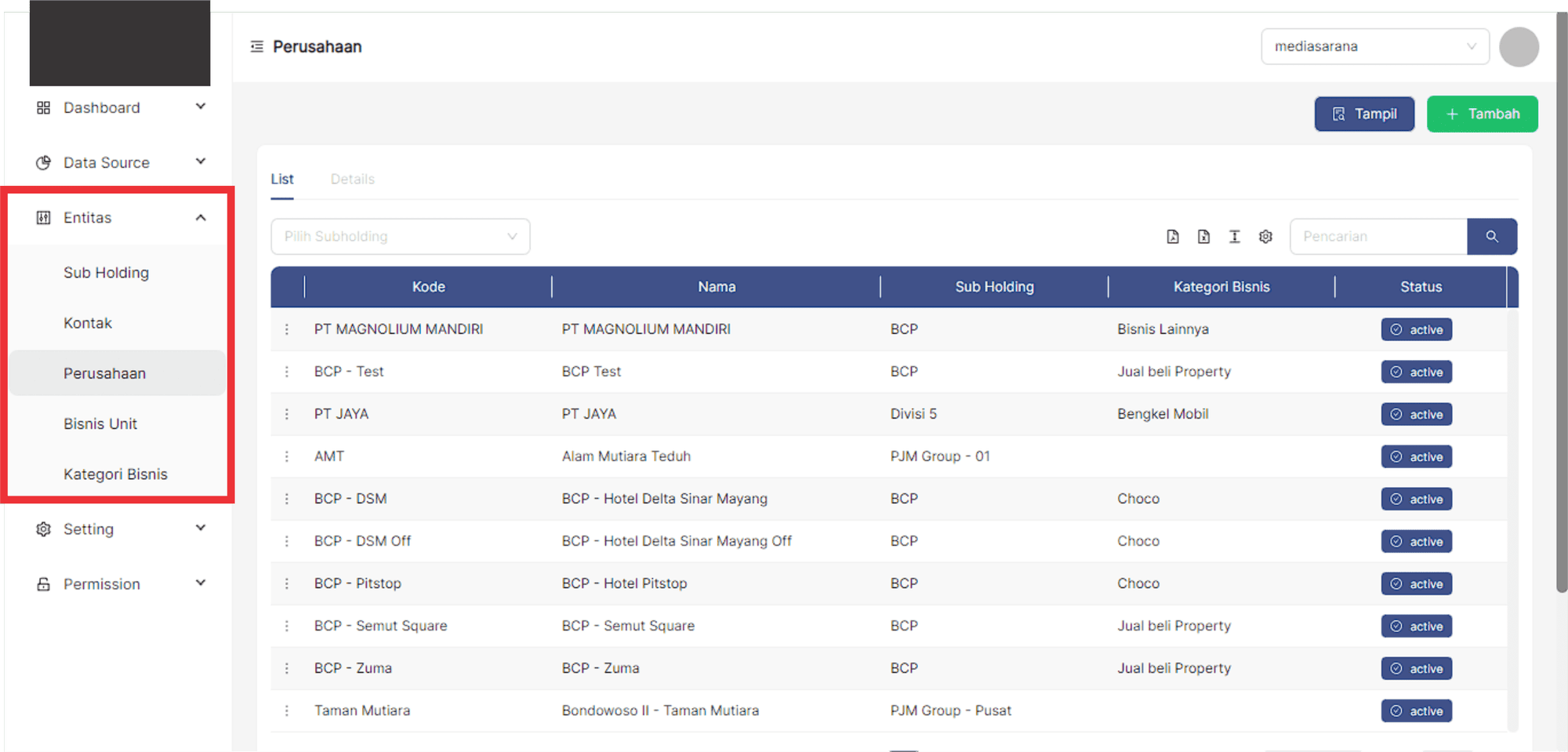Open row actions for BCP - Zuma
The height and width of the screenshot is (752, 1568).
point(287,668)
